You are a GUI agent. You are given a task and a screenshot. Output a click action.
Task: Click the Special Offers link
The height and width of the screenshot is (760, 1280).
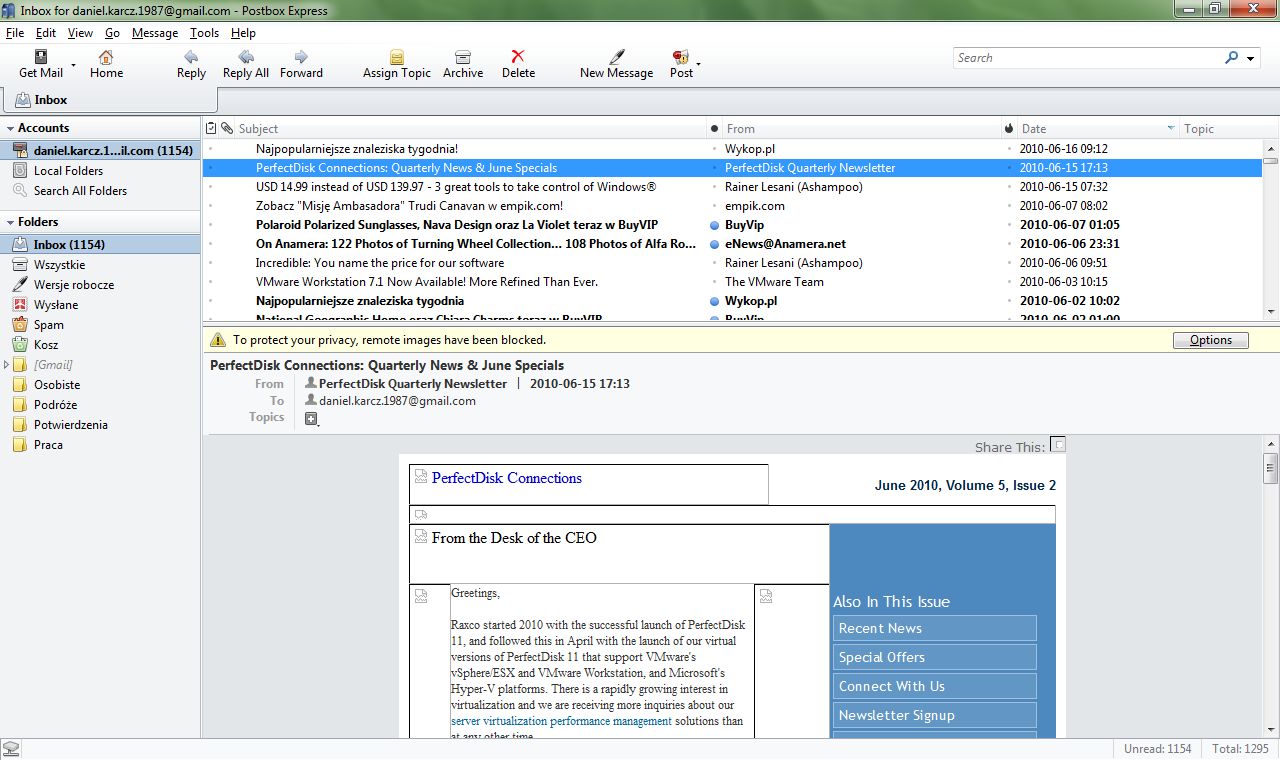tap(934, 657)
